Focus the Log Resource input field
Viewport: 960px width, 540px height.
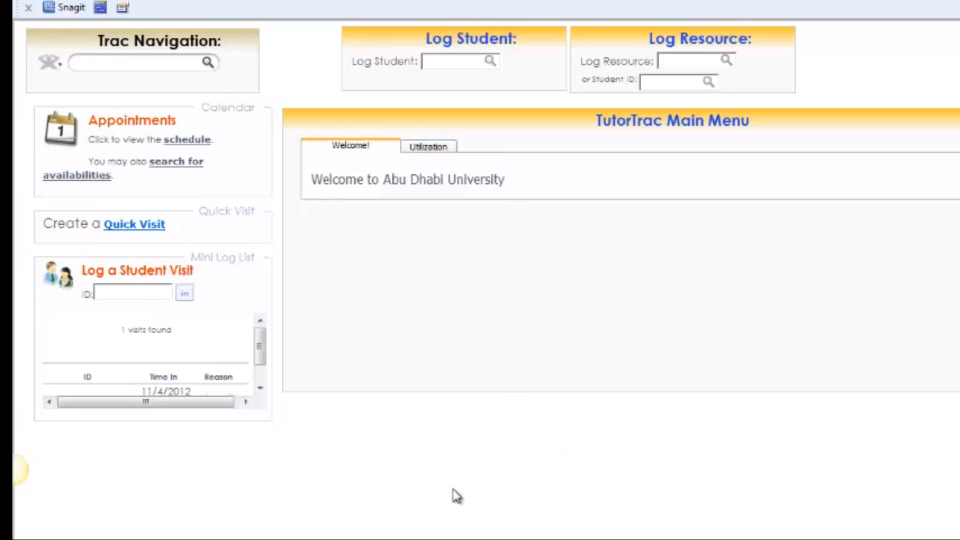click(689, 61)
